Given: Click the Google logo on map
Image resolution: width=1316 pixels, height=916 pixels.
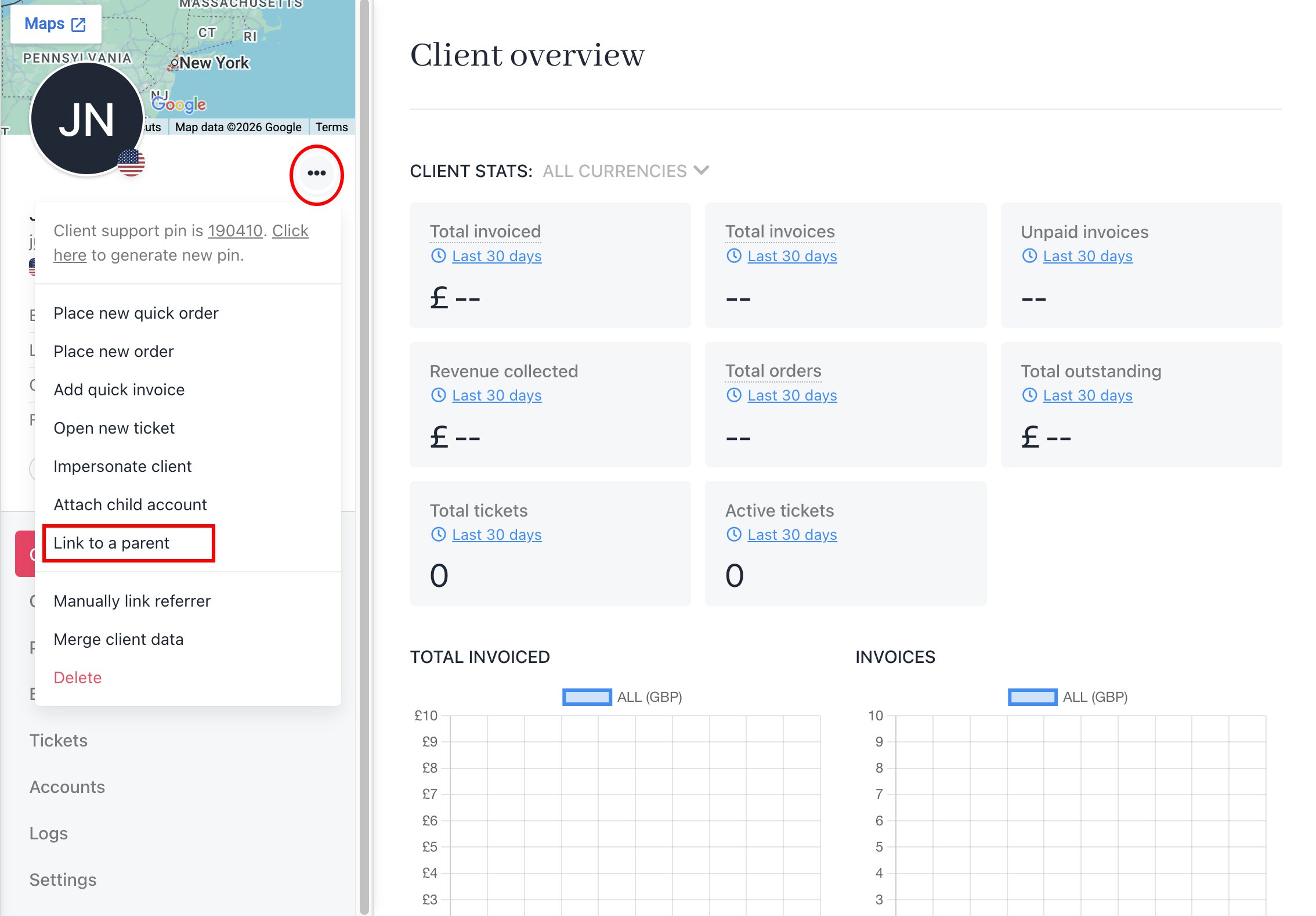Looking at the screenshot, I should pyautogui.click(x=179, y=104).
